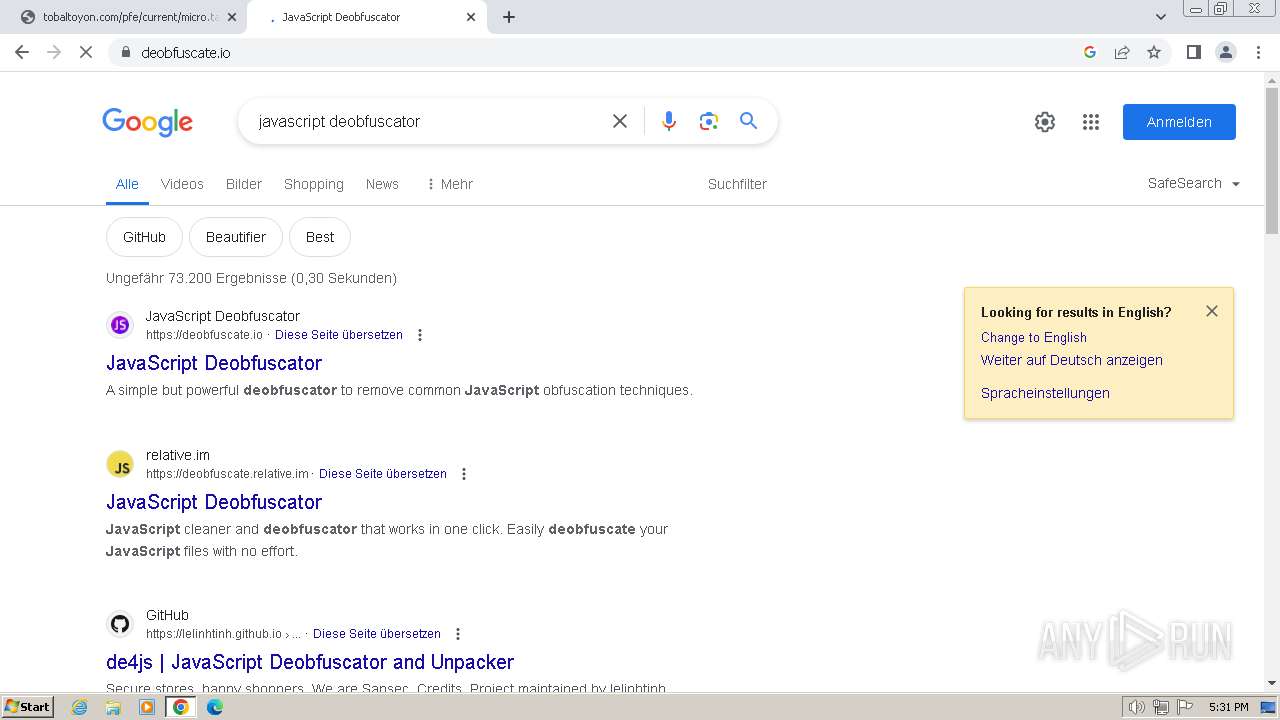
Task: Translate the relative.im result page
Action: [383, 474]
